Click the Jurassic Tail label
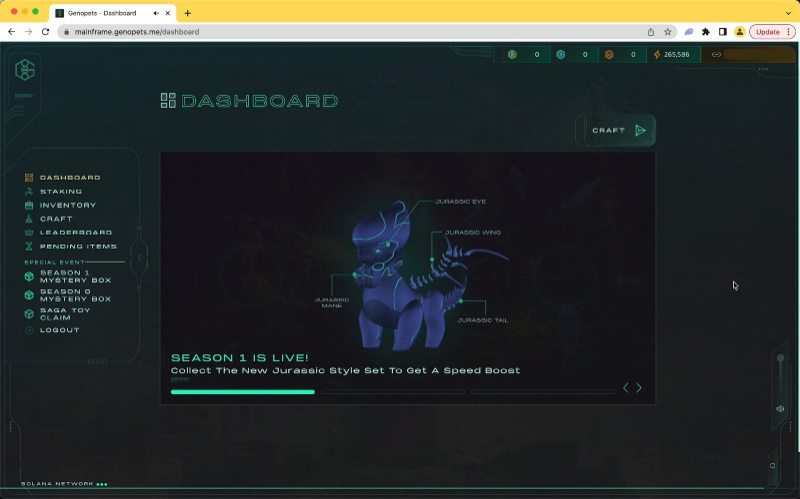 (483, 320)
